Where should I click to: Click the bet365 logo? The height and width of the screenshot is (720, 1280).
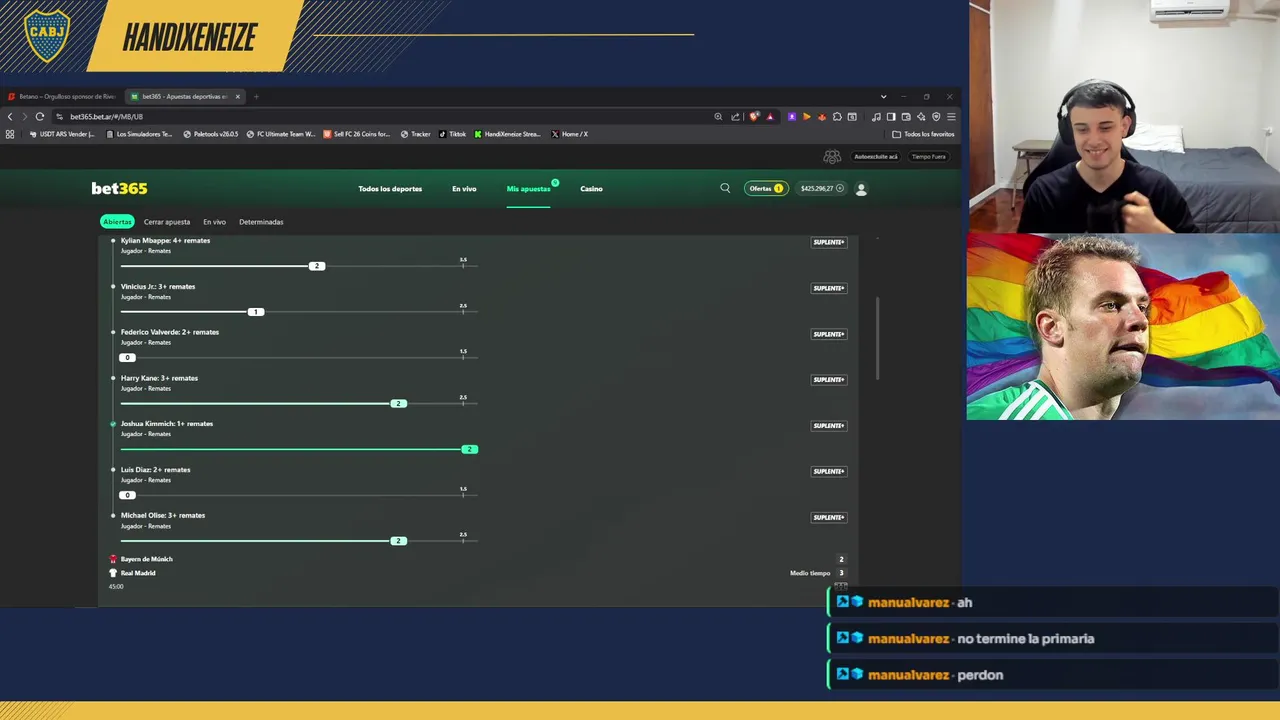tap(119, 188)
